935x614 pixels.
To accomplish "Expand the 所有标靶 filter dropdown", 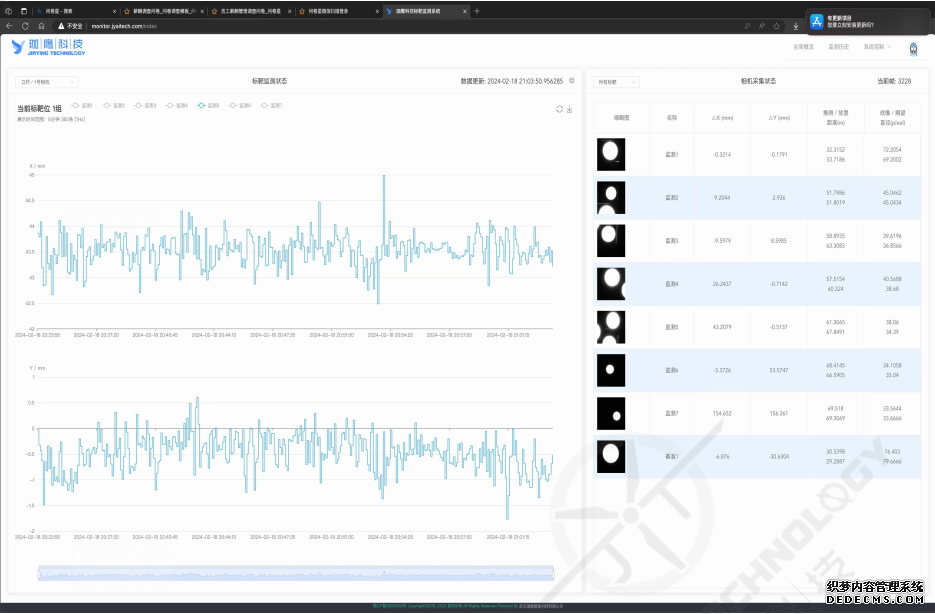I will (x=616, y=82).
